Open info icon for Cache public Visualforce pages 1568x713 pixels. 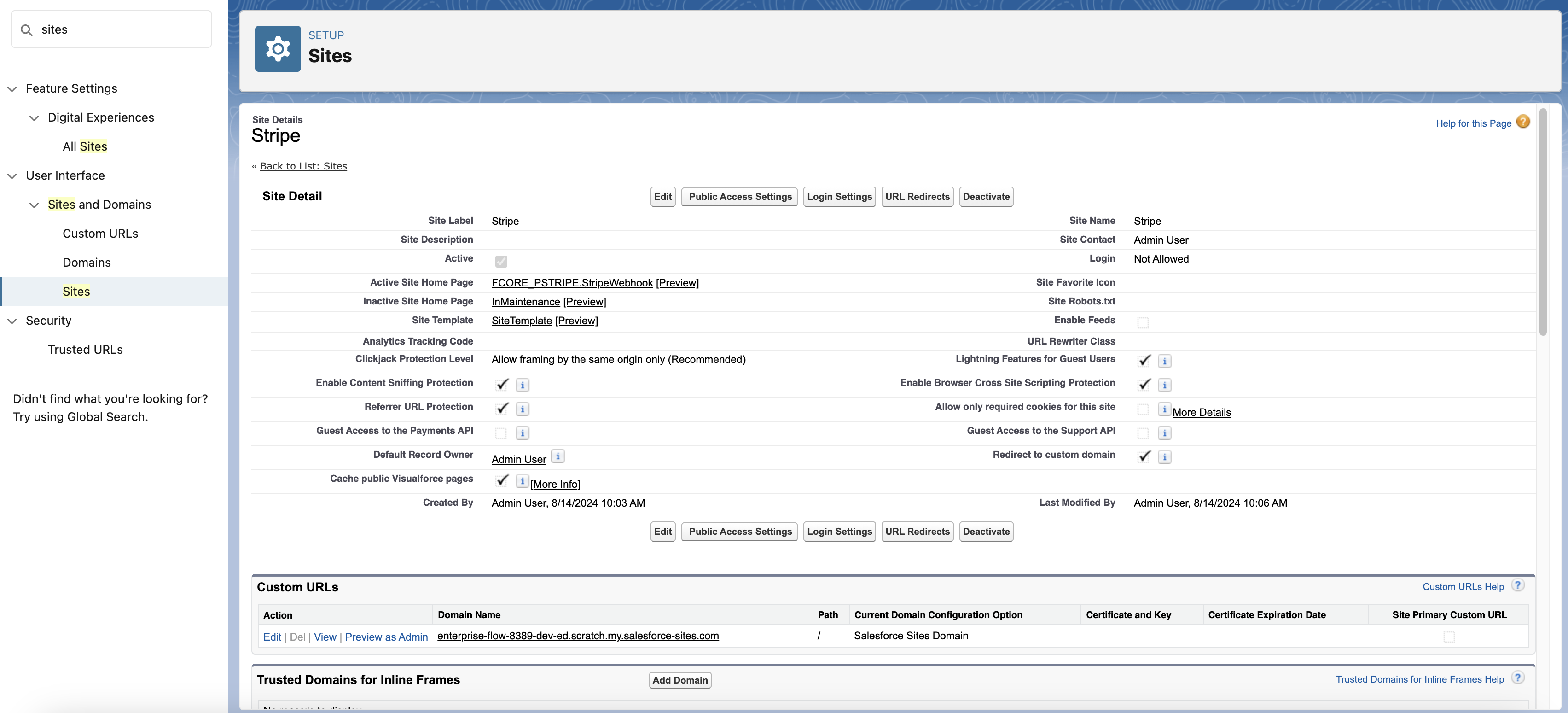coord(522,481)
